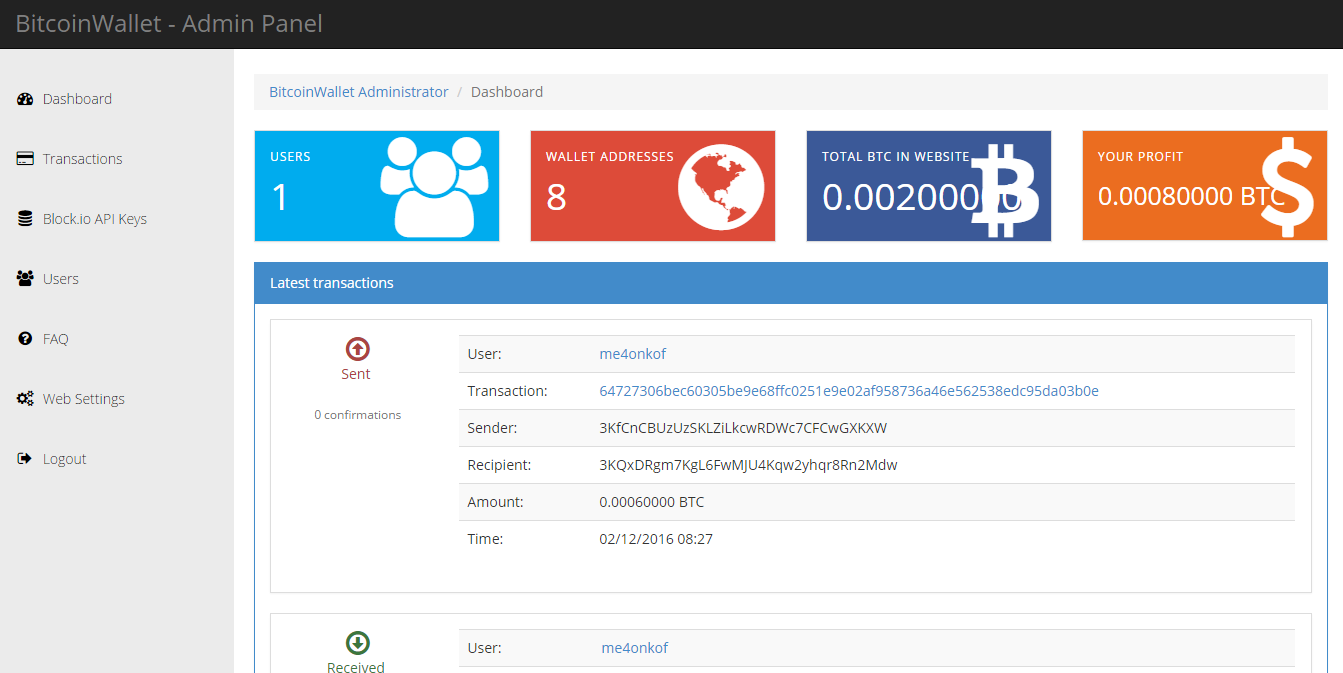Click the FAQ question mark icon

coord(25,339)
